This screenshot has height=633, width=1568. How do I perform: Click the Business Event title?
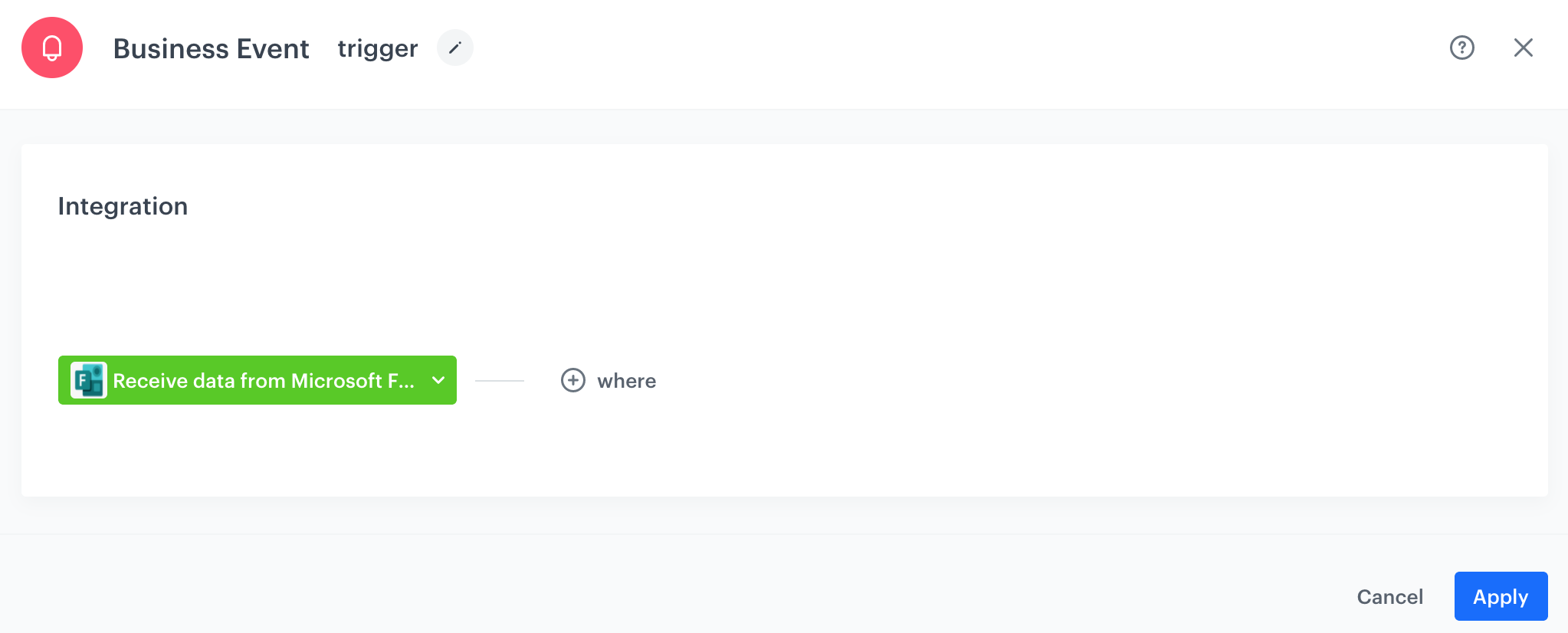212,48
